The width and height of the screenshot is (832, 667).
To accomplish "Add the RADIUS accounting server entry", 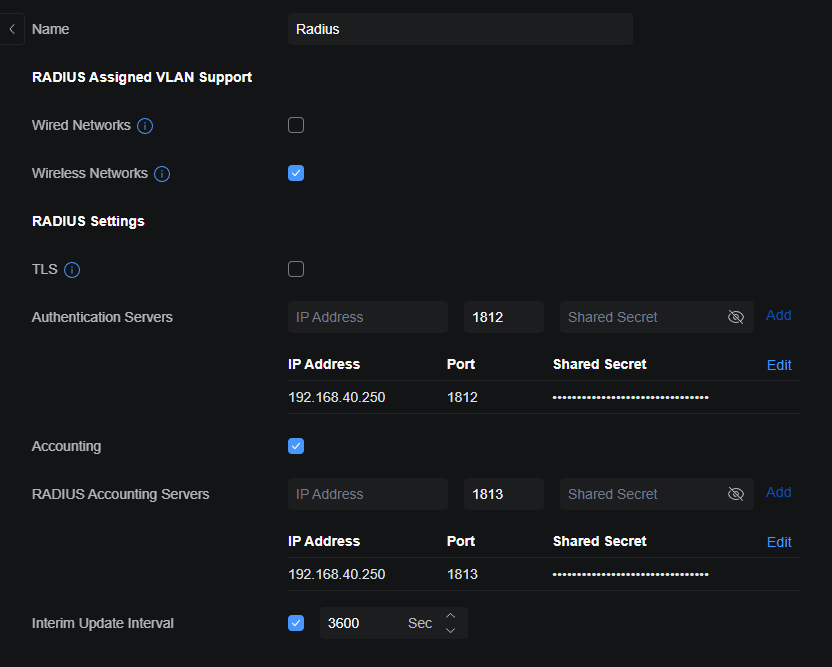I will [778, 492].
